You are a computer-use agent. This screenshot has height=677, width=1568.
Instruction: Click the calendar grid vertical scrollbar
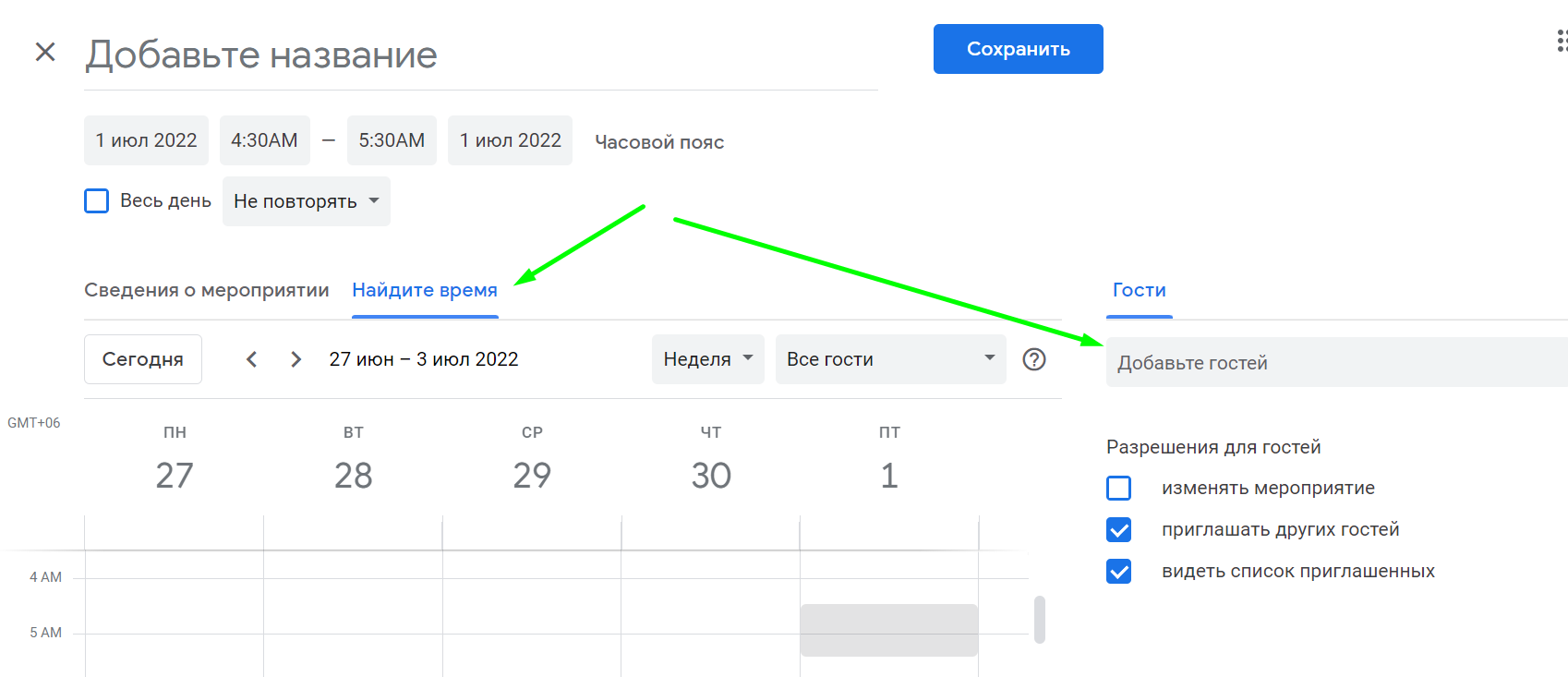click(1040, 619)
